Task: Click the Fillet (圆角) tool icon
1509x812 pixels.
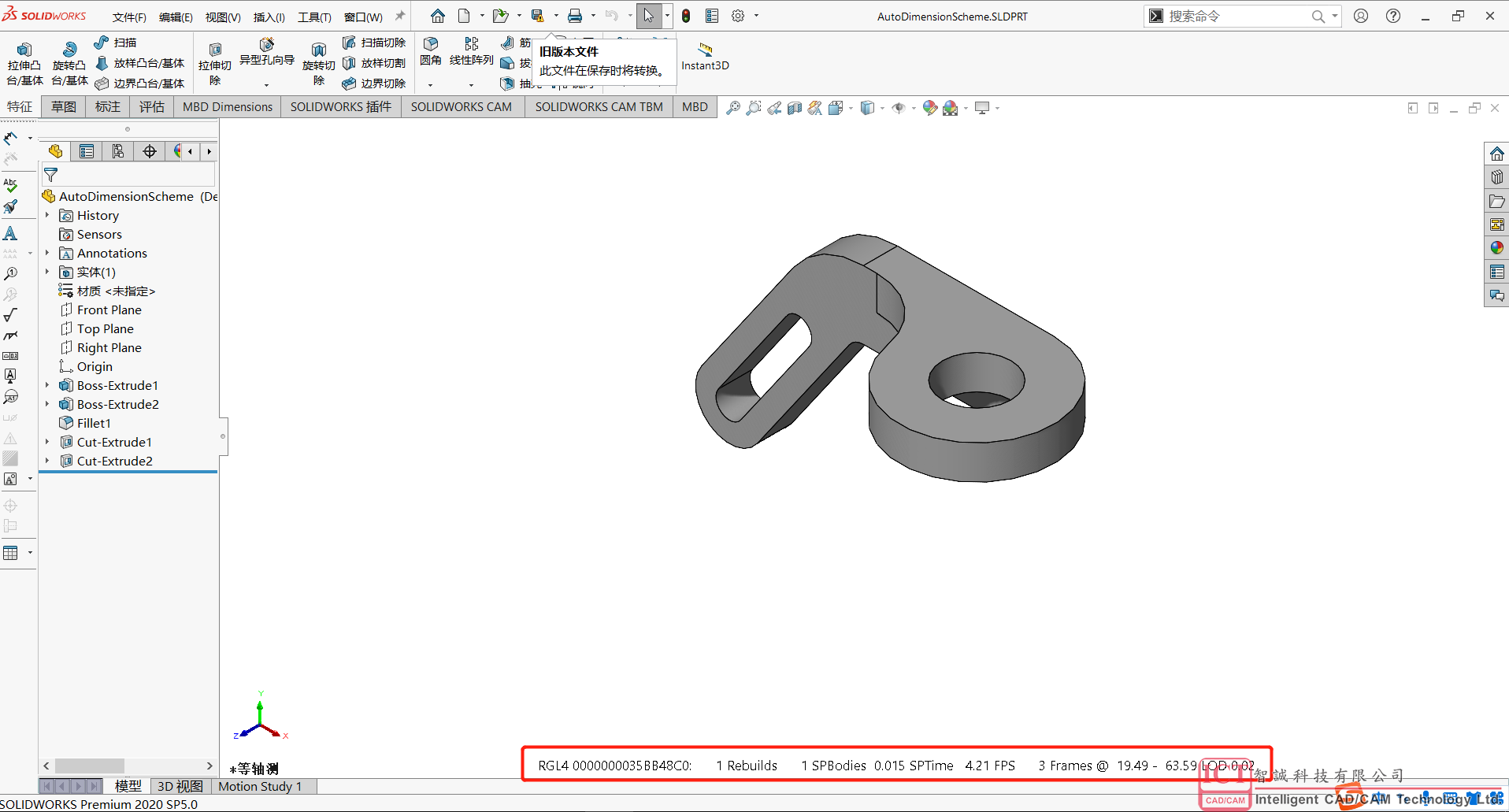Action: point(431,50)
